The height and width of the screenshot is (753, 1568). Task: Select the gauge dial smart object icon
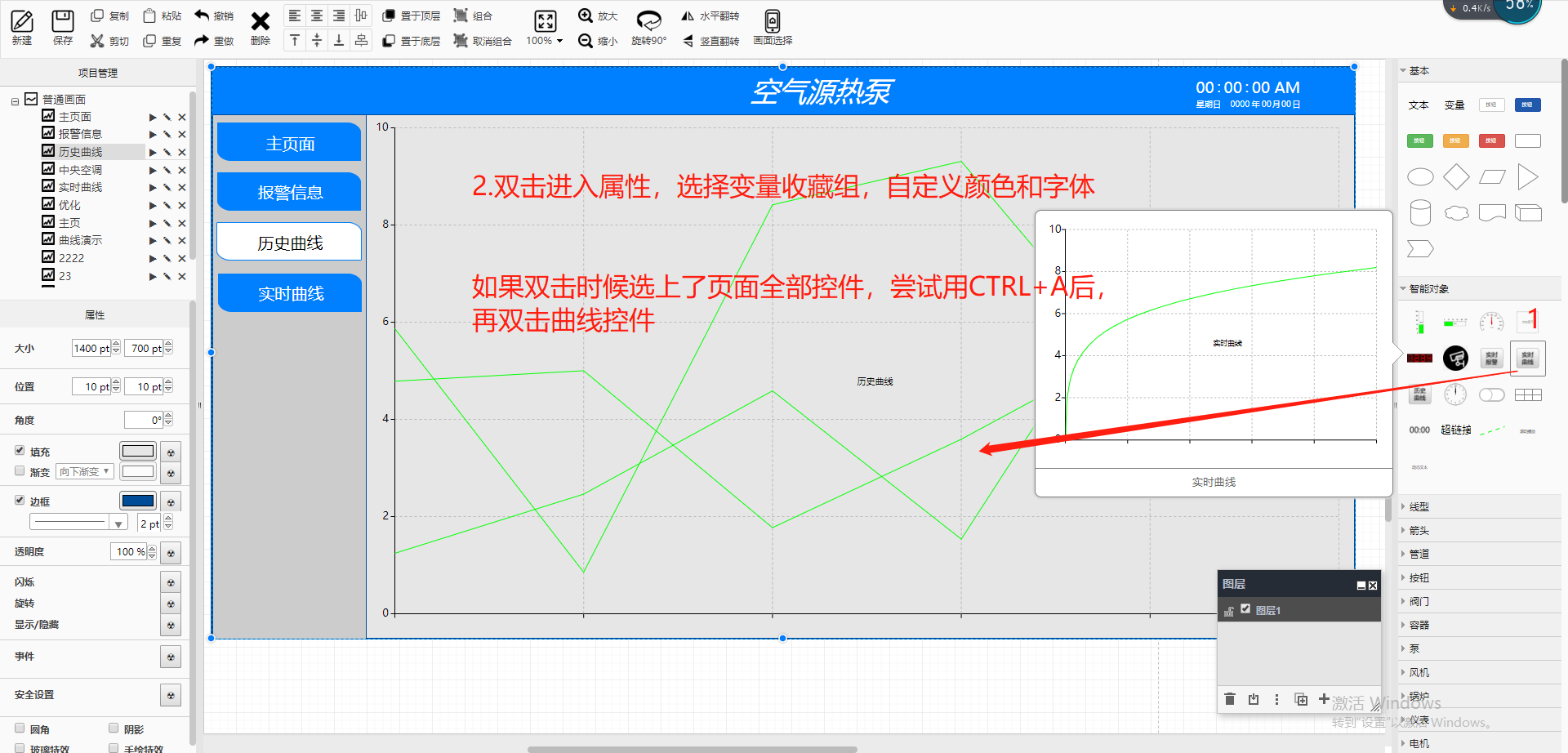[1491, 322]
